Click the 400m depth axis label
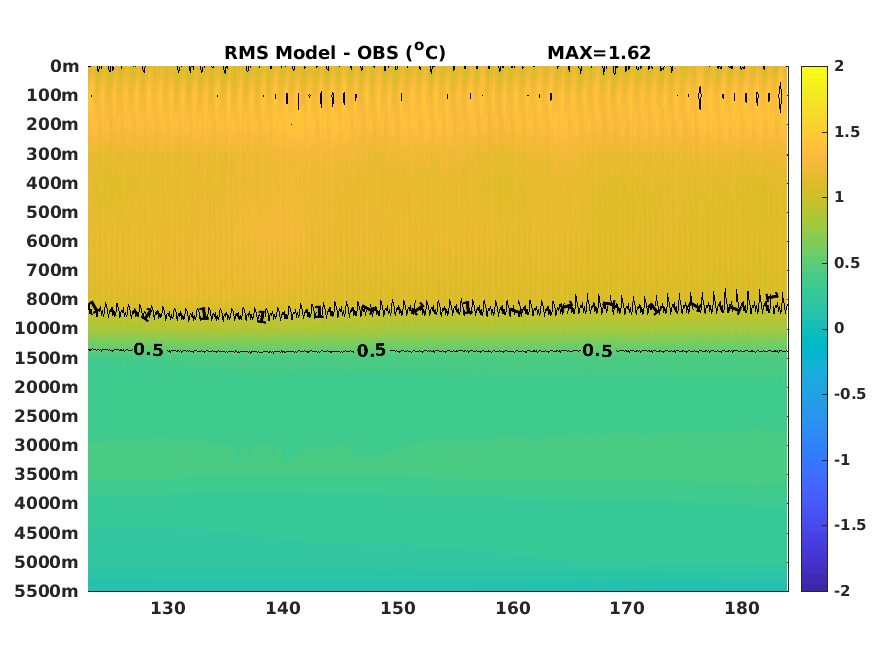This screenshot has width=875, height=656. [52, 183]
